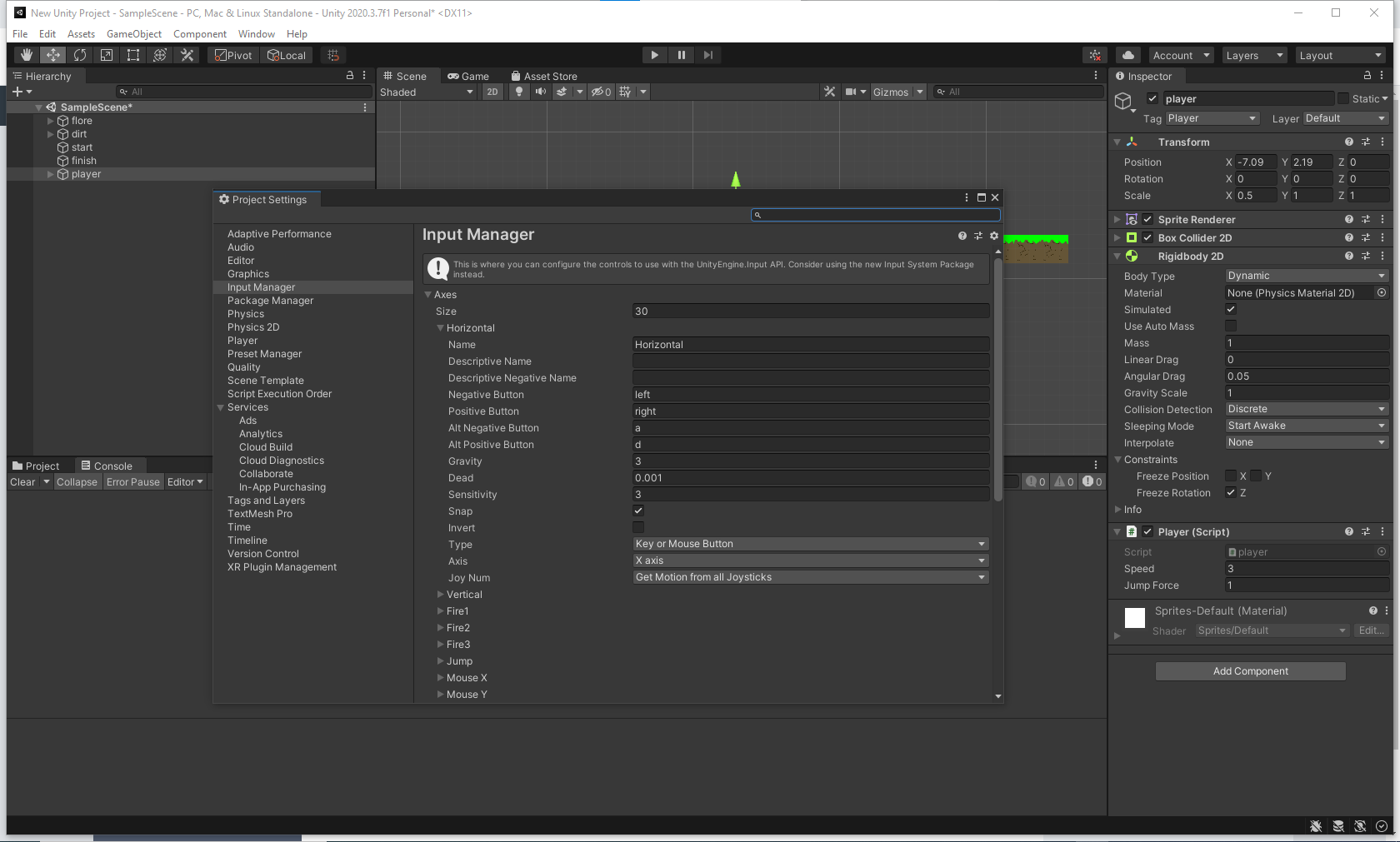Click the Step frame button
Screen dimensions: 1400x842
pos(708,55)
